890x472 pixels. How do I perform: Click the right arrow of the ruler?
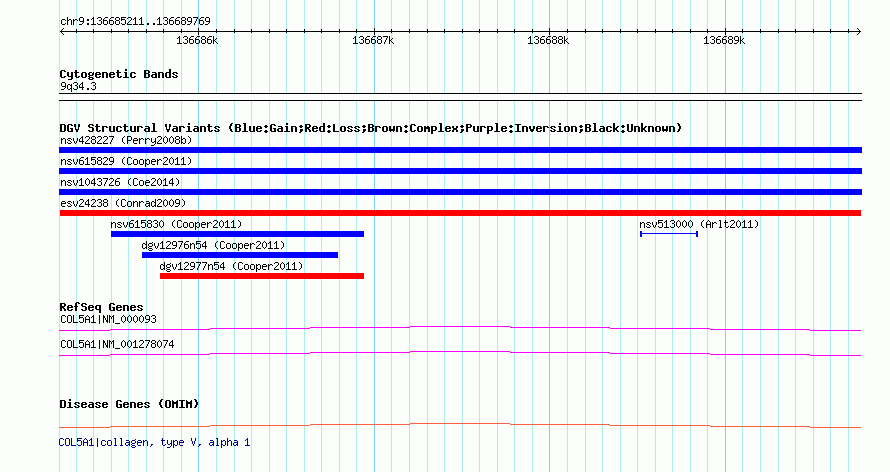tap(859, 32)
